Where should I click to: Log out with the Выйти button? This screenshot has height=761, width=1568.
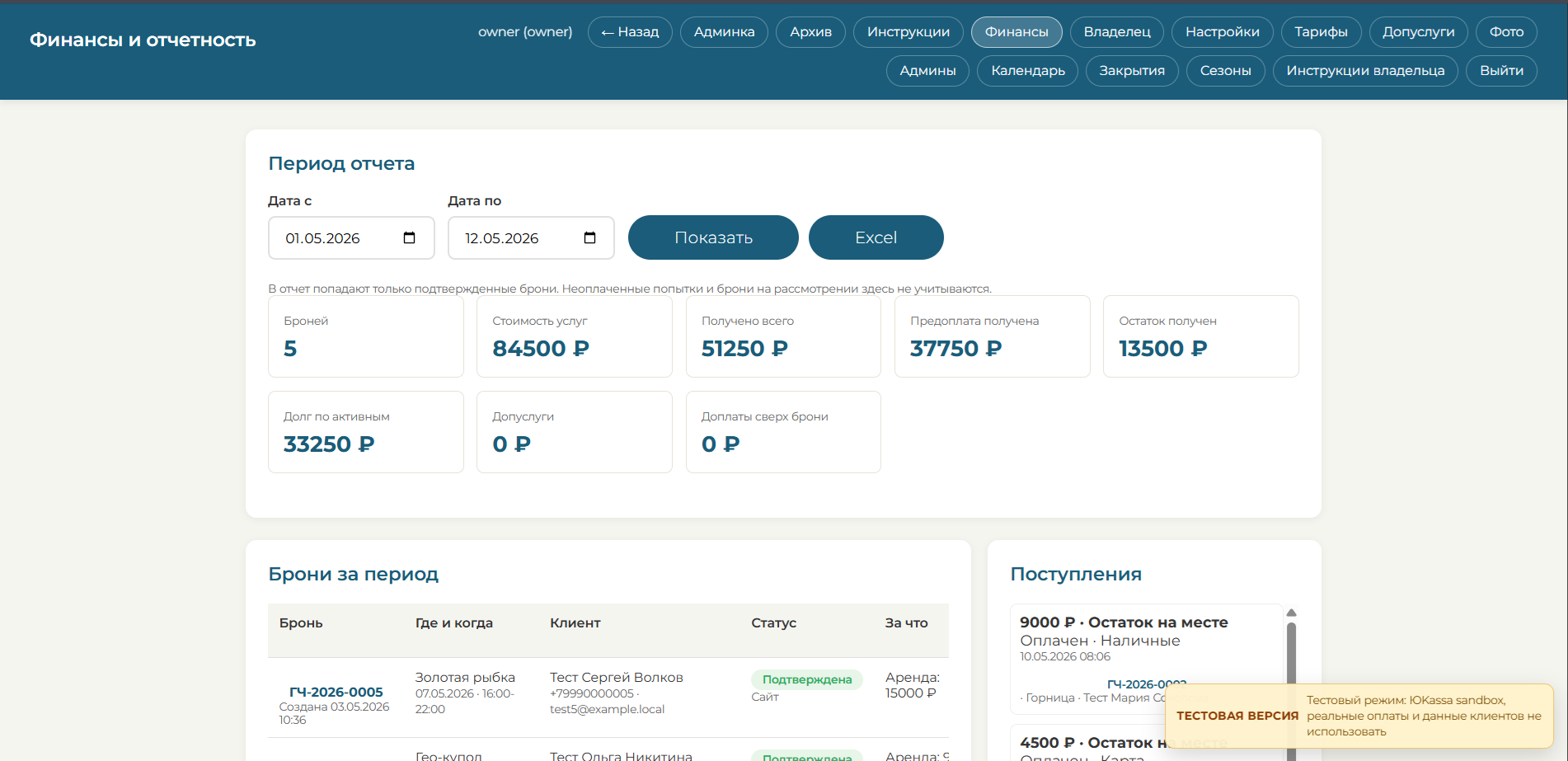coord(1501,71)
